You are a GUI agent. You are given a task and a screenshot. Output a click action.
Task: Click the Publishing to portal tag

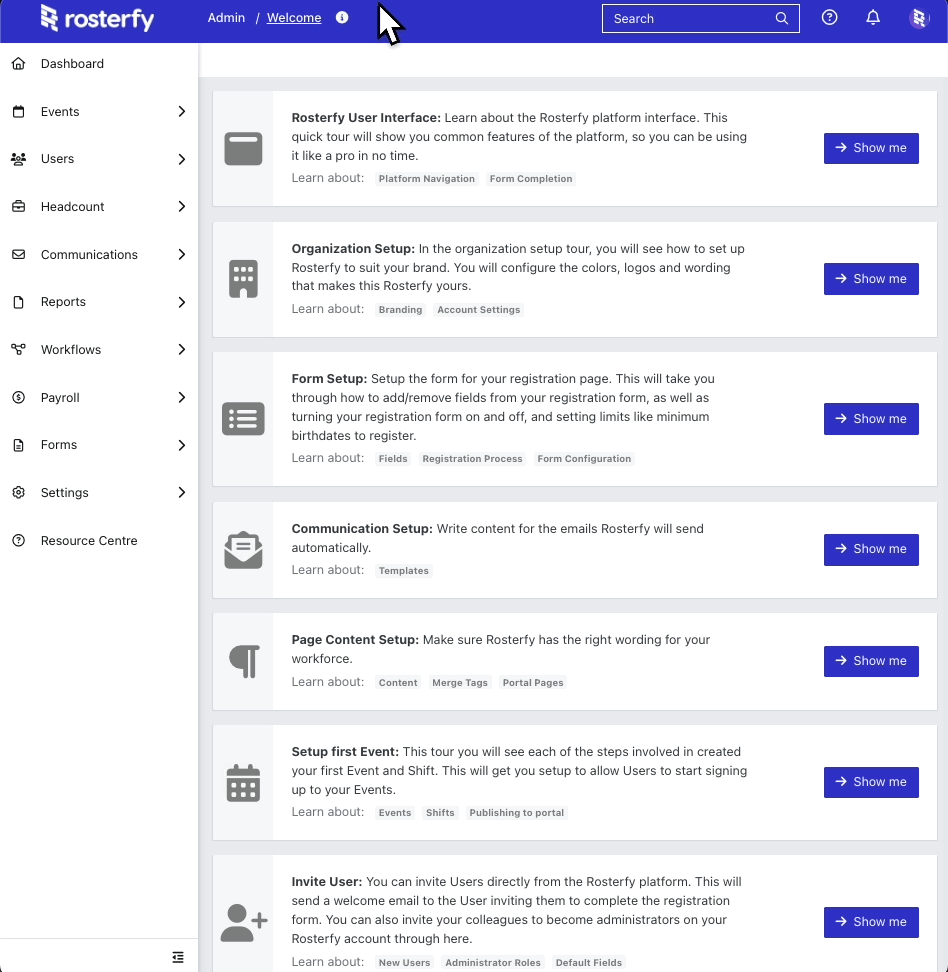coord(516,813)
